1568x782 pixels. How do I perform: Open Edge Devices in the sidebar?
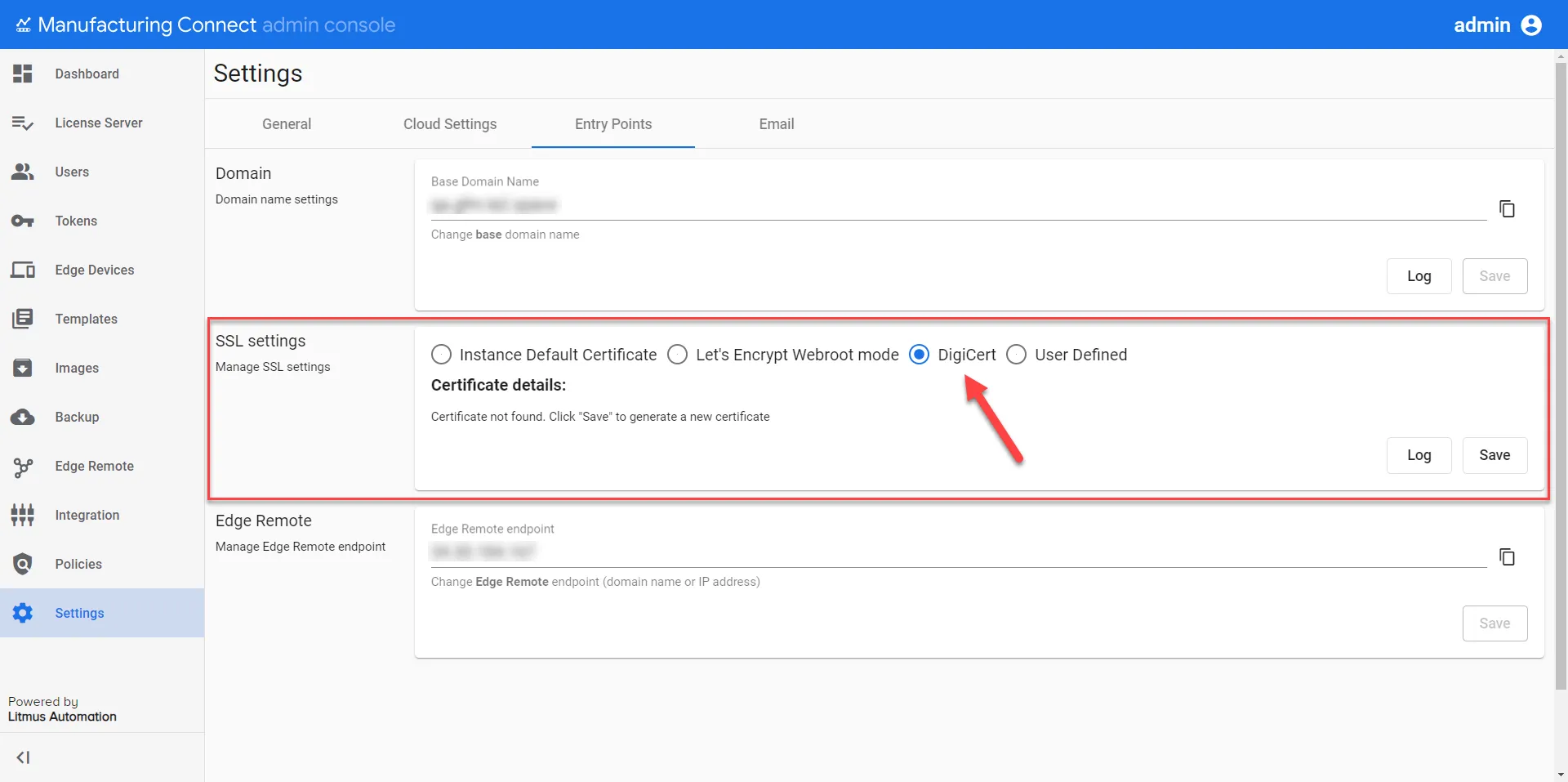pyautogui.click(x=102, y=270)
